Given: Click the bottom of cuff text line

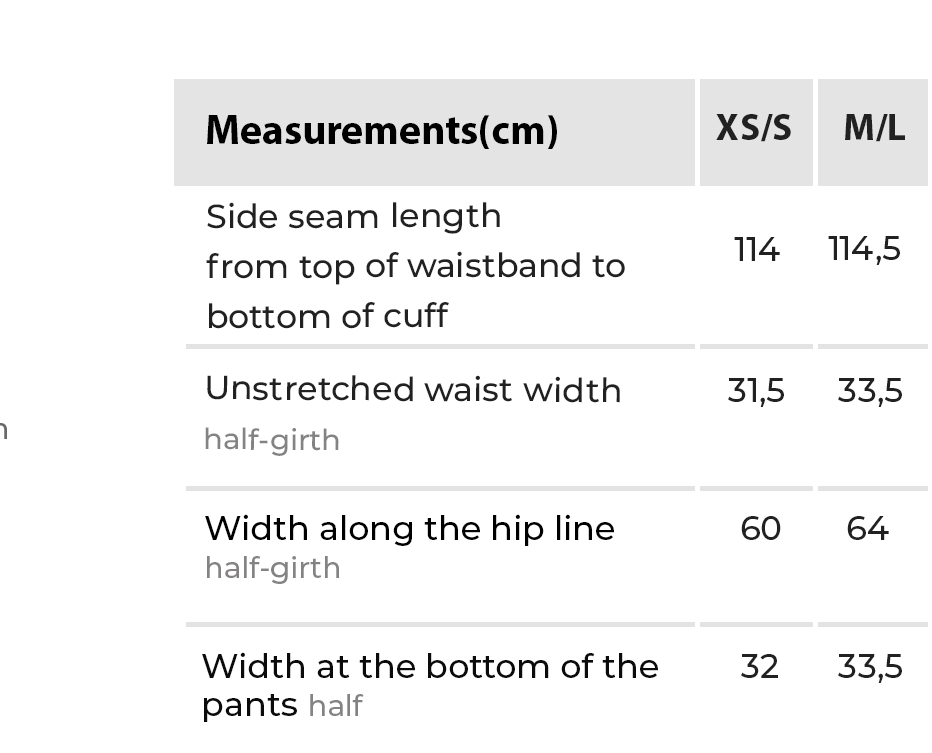Looking at the screenshot, I should [326, 316].
